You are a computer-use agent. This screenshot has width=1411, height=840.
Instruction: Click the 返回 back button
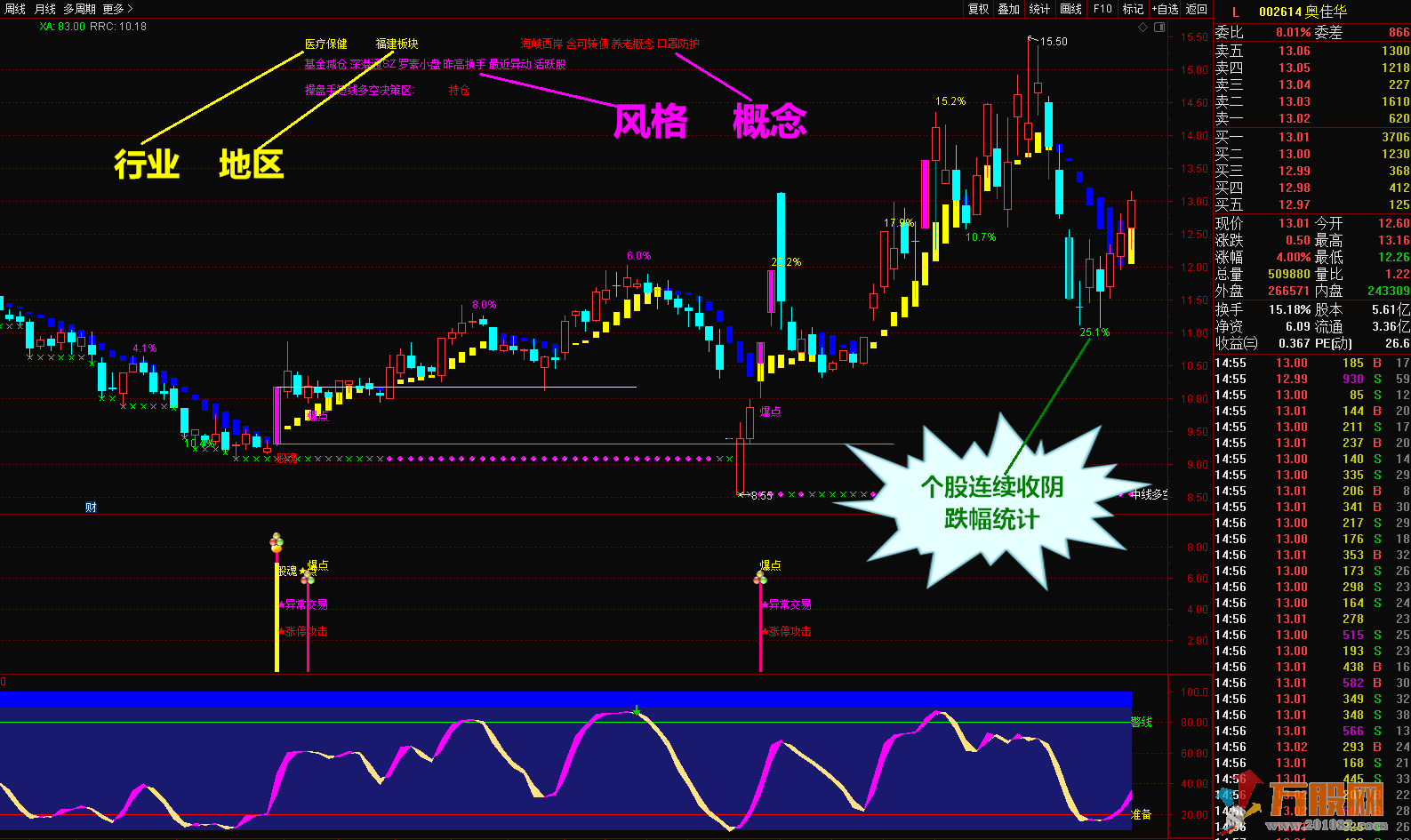1197,9
